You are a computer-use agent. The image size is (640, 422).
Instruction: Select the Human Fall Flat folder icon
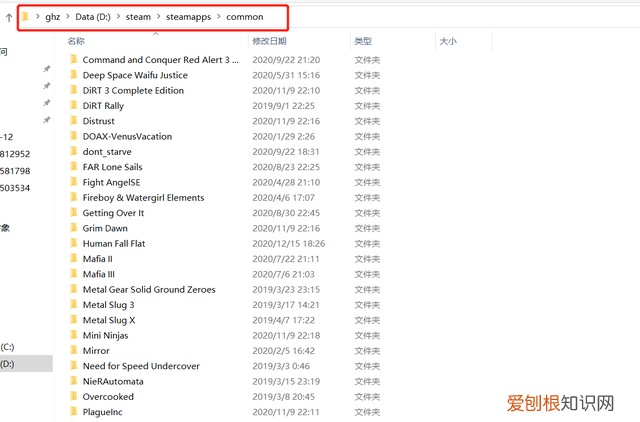[x=73, y=243]
